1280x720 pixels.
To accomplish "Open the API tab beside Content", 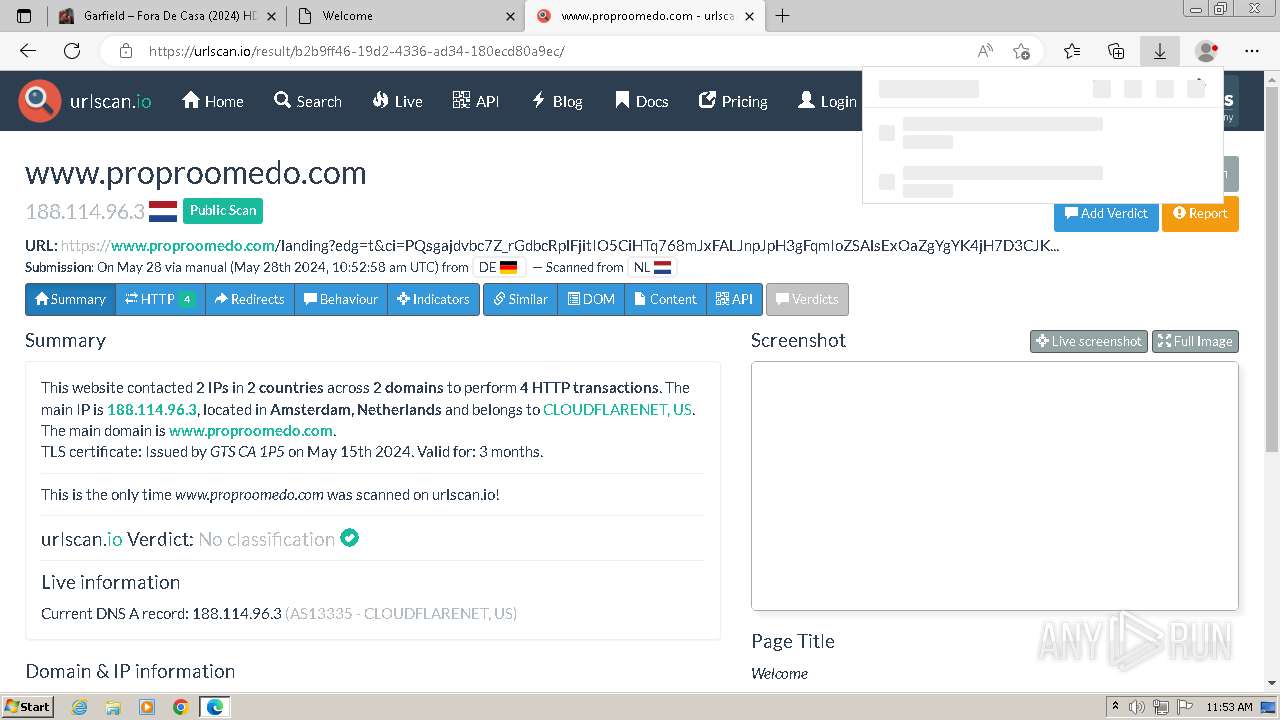I will click(x=734, y=299).
